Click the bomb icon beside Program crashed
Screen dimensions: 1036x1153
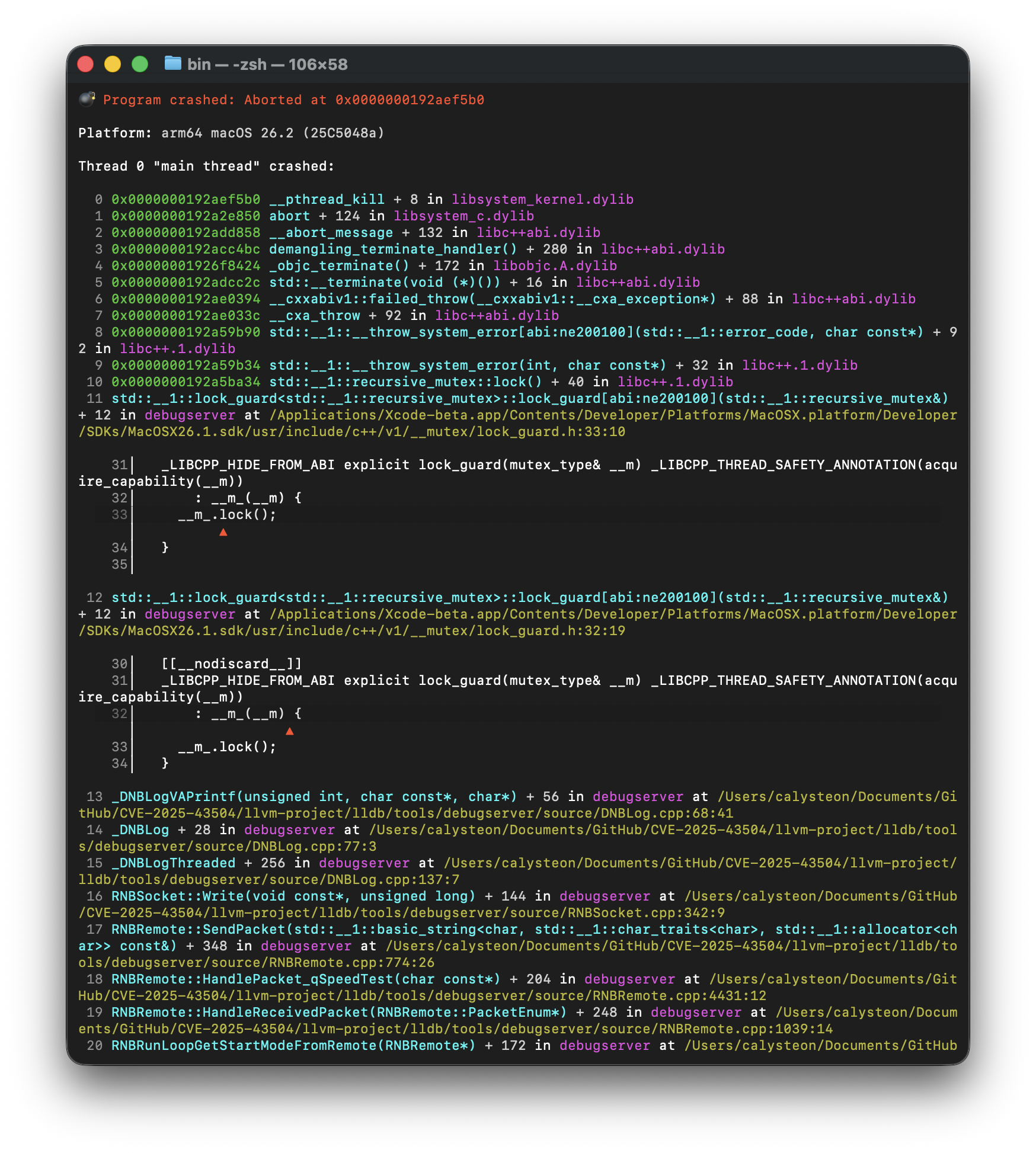pos(87,99)
